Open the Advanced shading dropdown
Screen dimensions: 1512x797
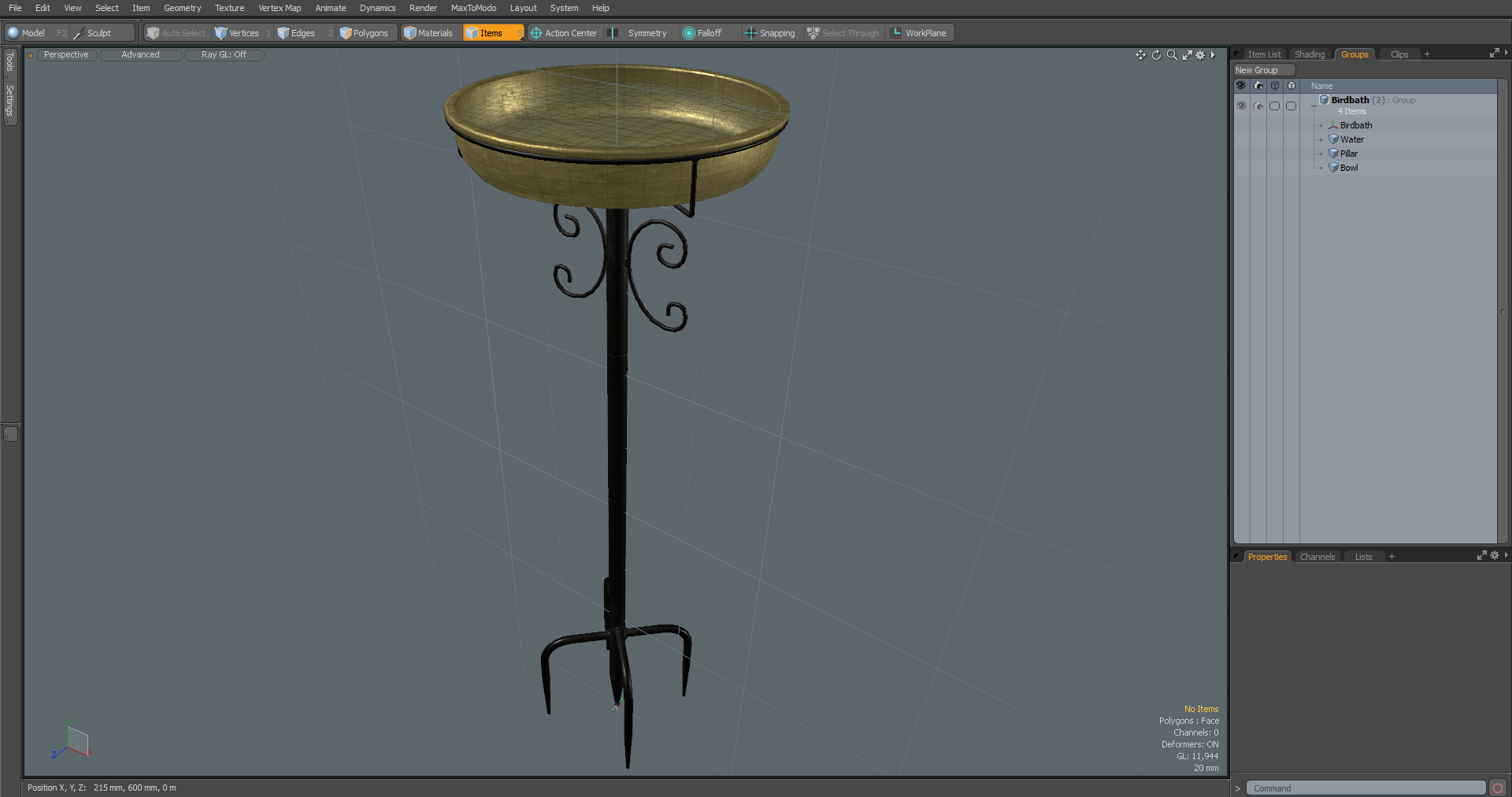point(140,55)
